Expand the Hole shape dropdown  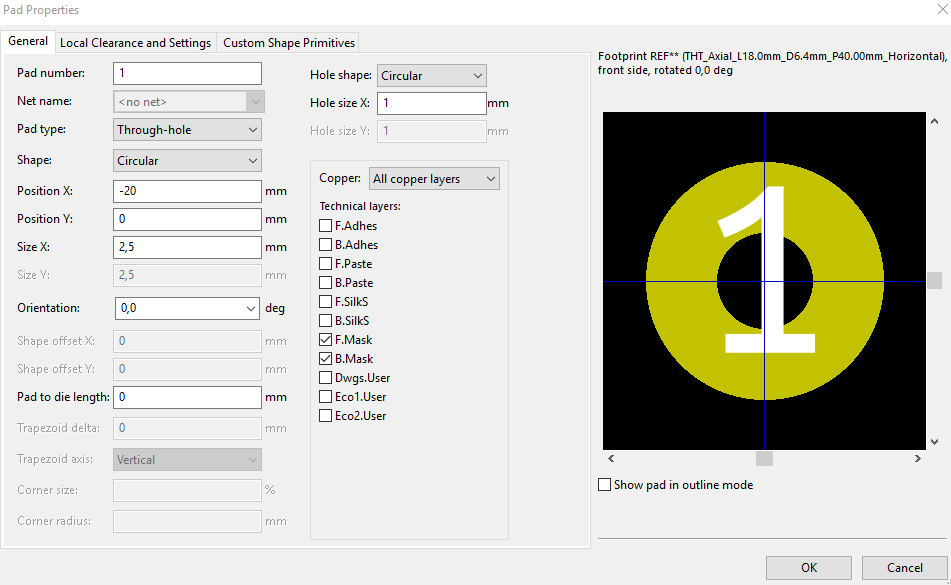pyautogui.click(x=431, y=75)
